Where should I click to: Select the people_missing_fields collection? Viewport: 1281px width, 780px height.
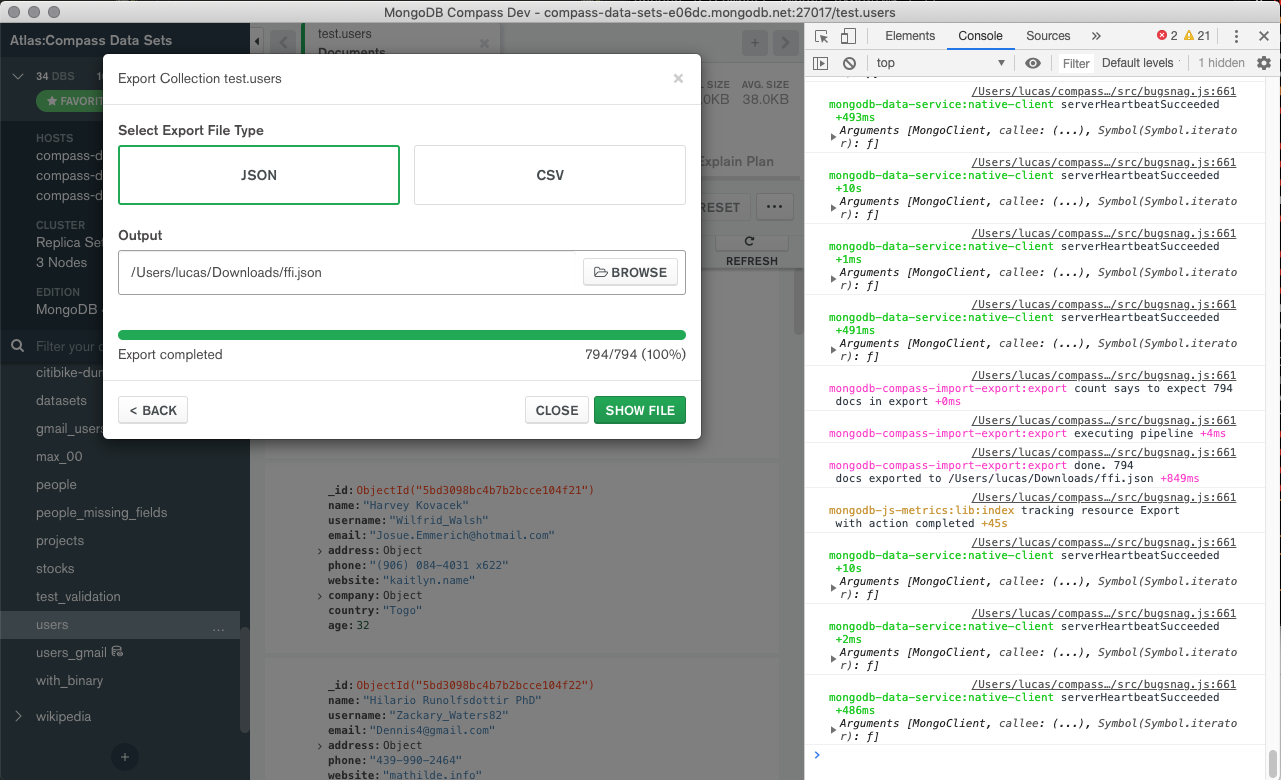[102, 513]
